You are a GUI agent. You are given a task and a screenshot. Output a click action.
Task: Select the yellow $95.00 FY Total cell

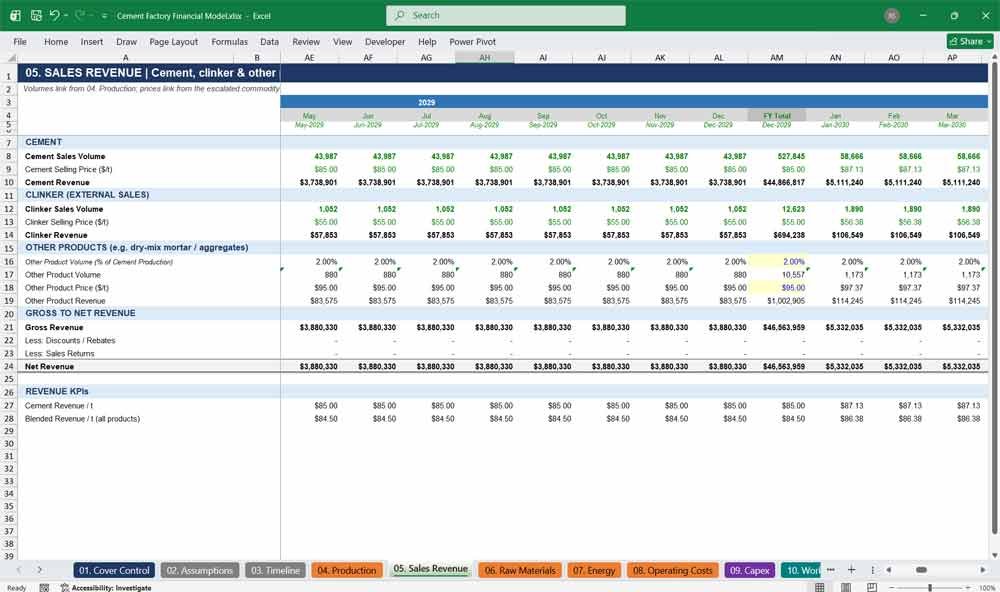coord(777,288)
